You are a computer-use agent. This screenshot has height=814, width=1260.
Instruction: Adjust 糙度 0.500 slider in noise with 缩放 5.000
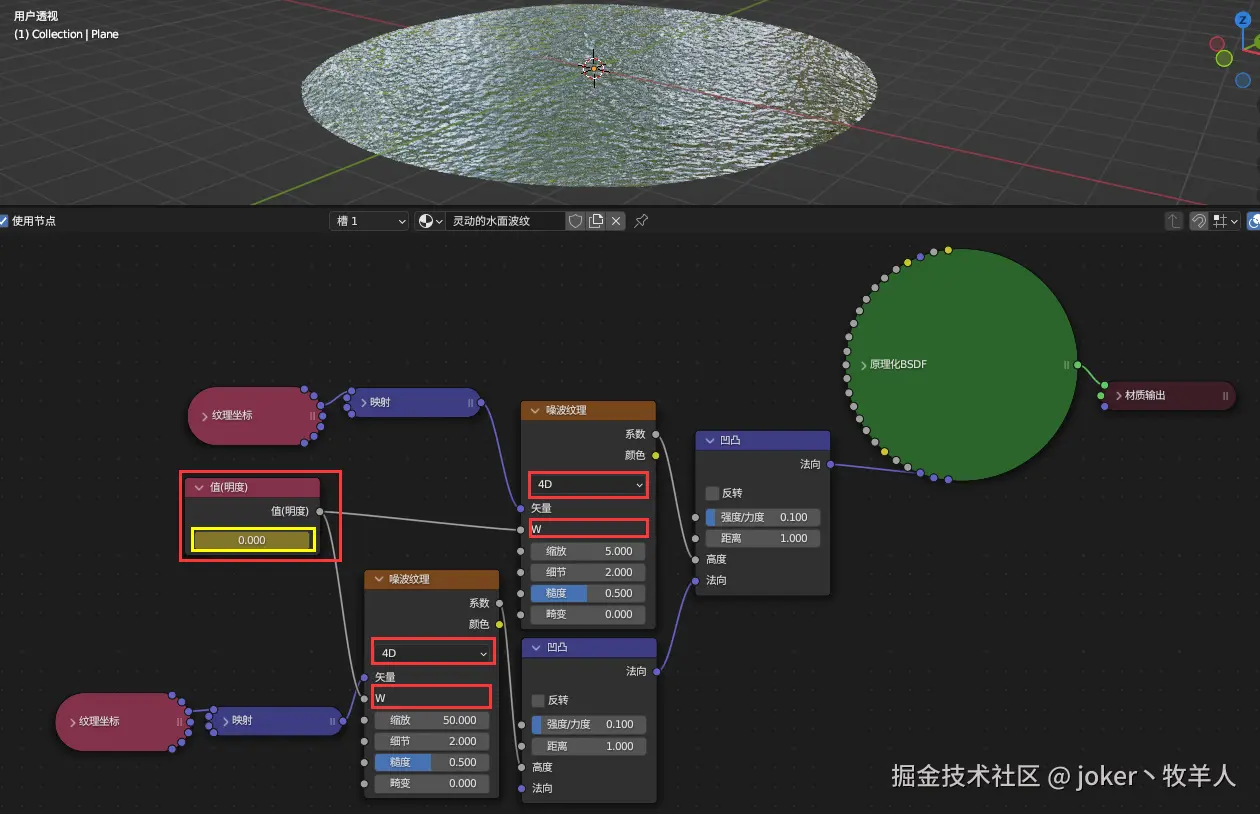click(589, 593)
